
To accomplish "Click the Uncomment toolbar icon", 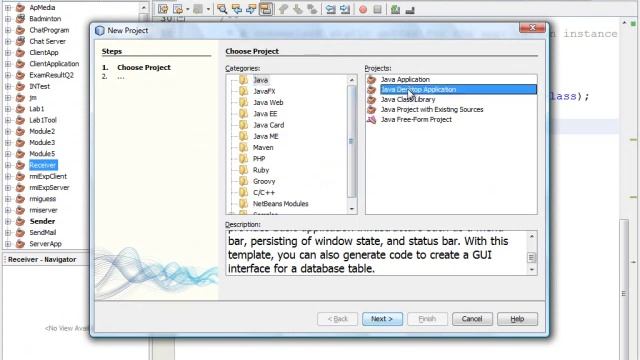I will point(410,9).
